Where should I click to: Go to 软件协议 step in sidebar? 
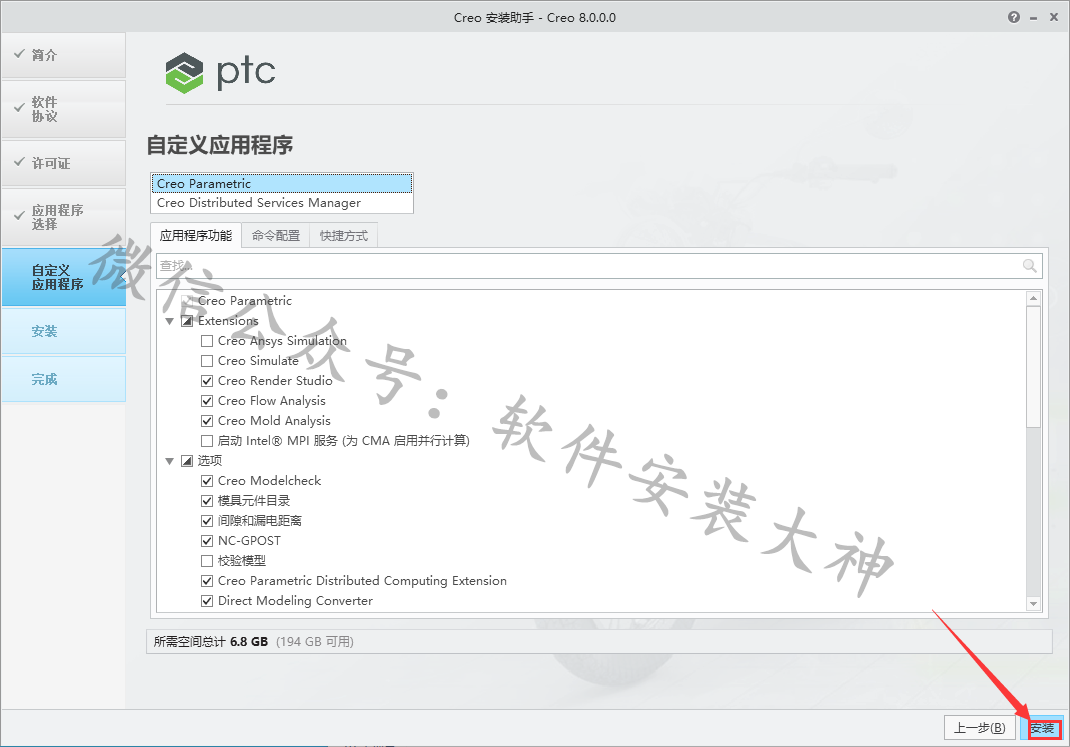click(x=63, y=109)
